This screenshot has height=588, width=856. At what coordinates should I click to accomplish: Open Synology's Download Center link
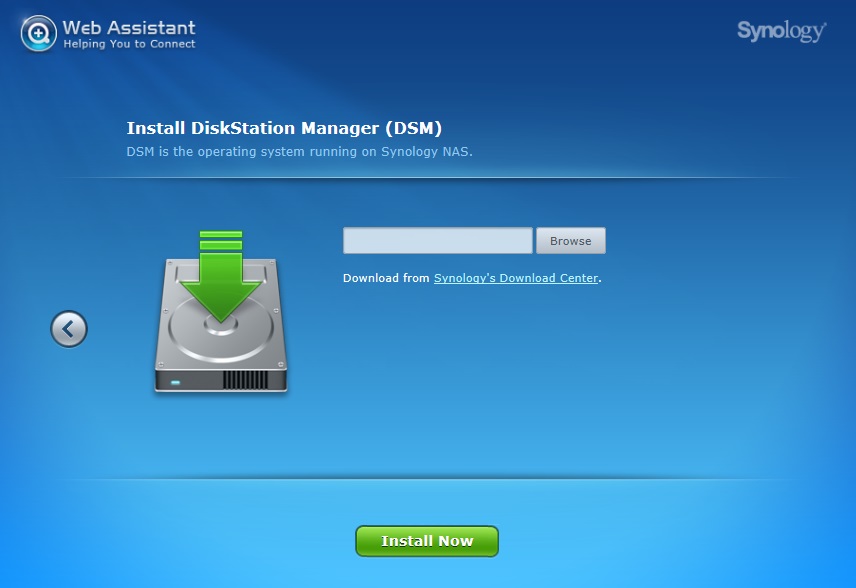click(x=515, y=278)
